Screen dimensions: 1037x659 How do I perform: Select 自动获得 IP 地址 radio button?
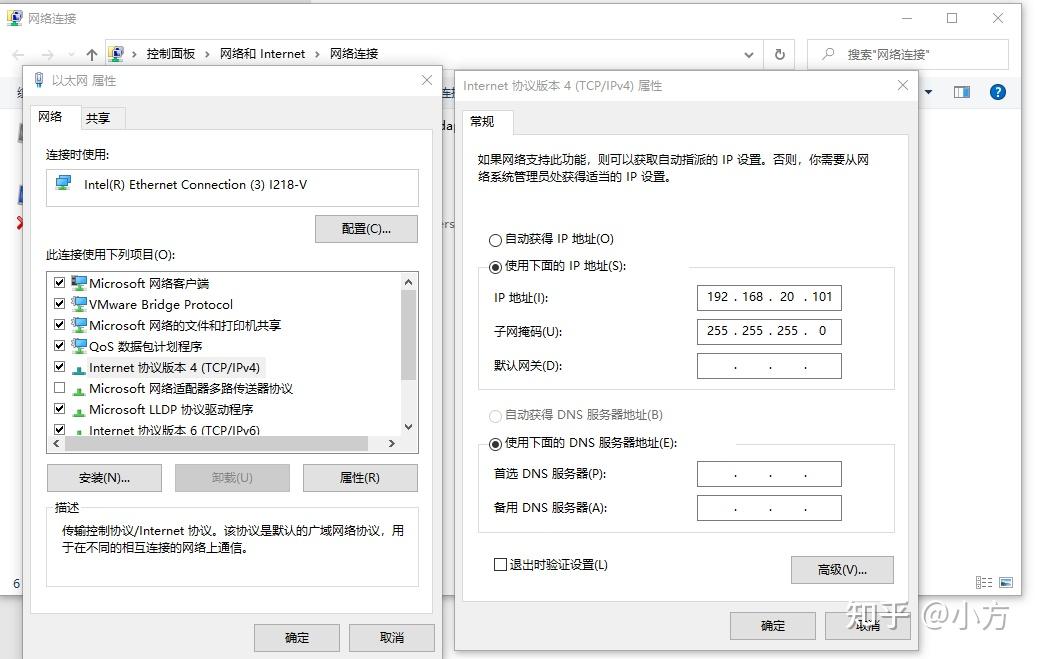tap(495, 239)
